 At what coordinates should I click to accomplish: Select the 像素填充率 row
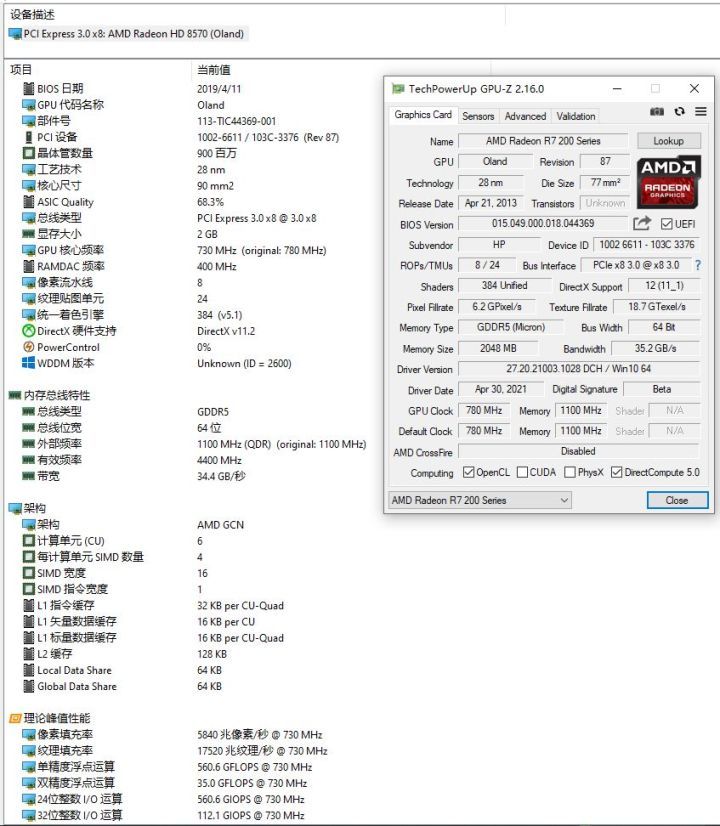coord(65,734)
